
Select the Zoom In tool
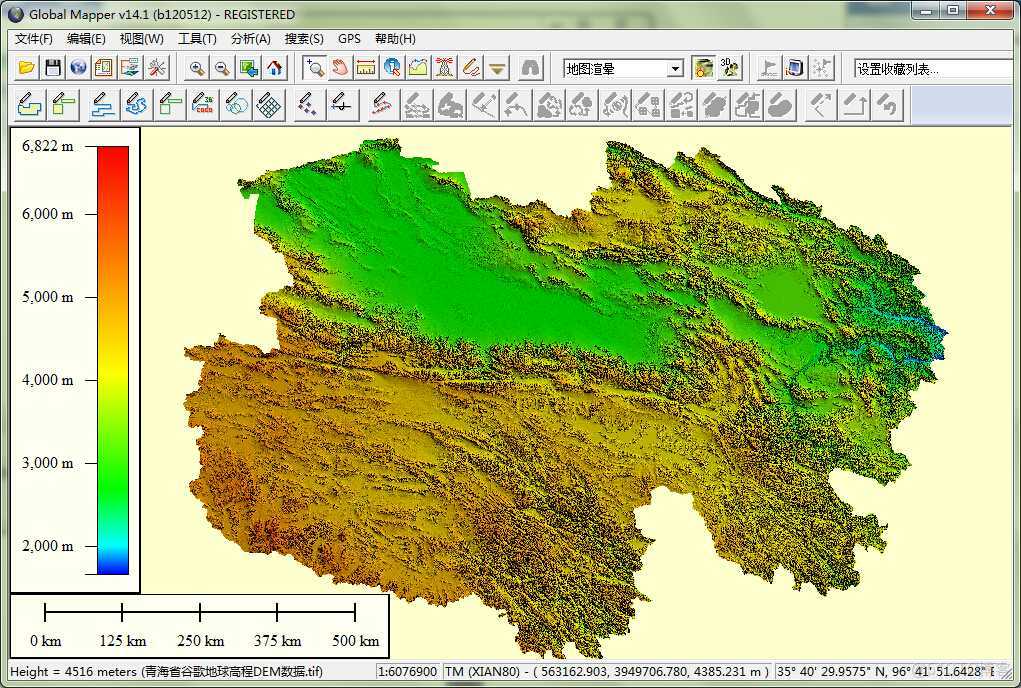(194, 69)
